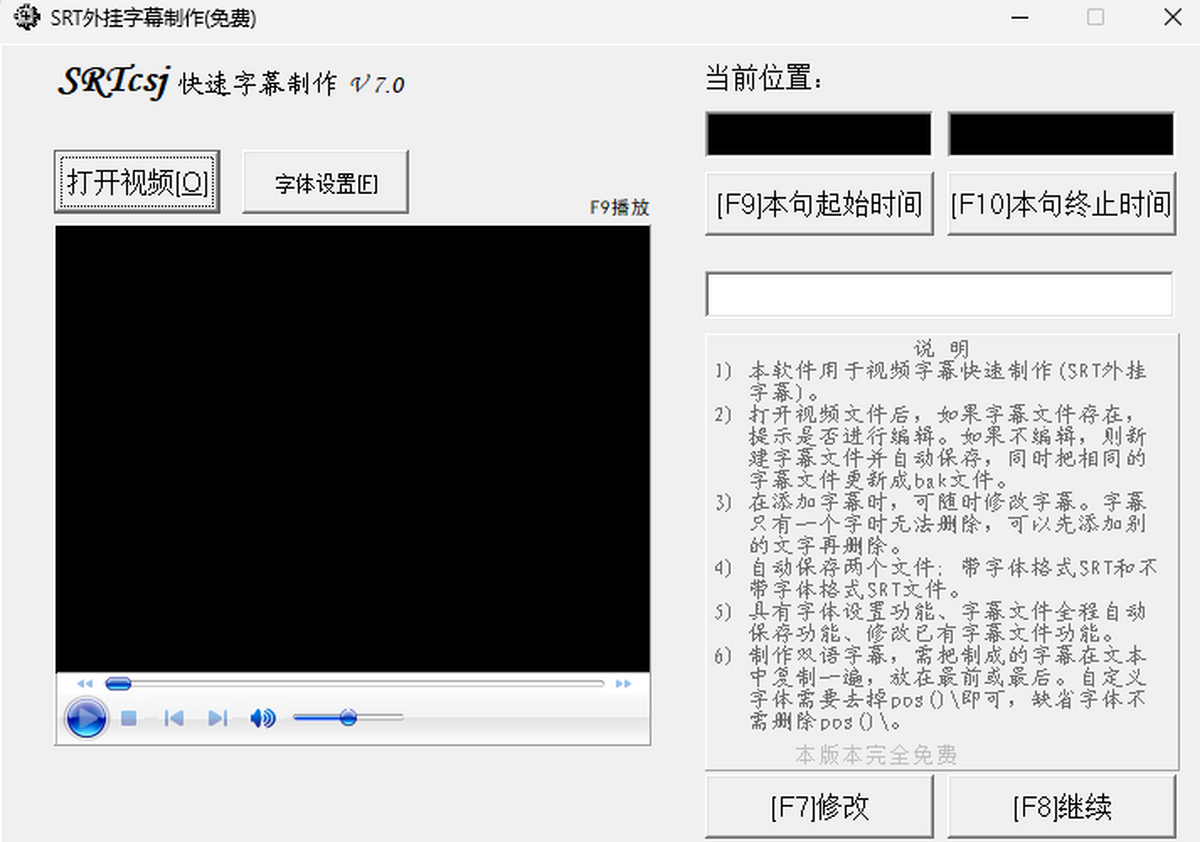1200x842 pixels.
Task: Open a video with 打开视频[O]
Action: 136,182
